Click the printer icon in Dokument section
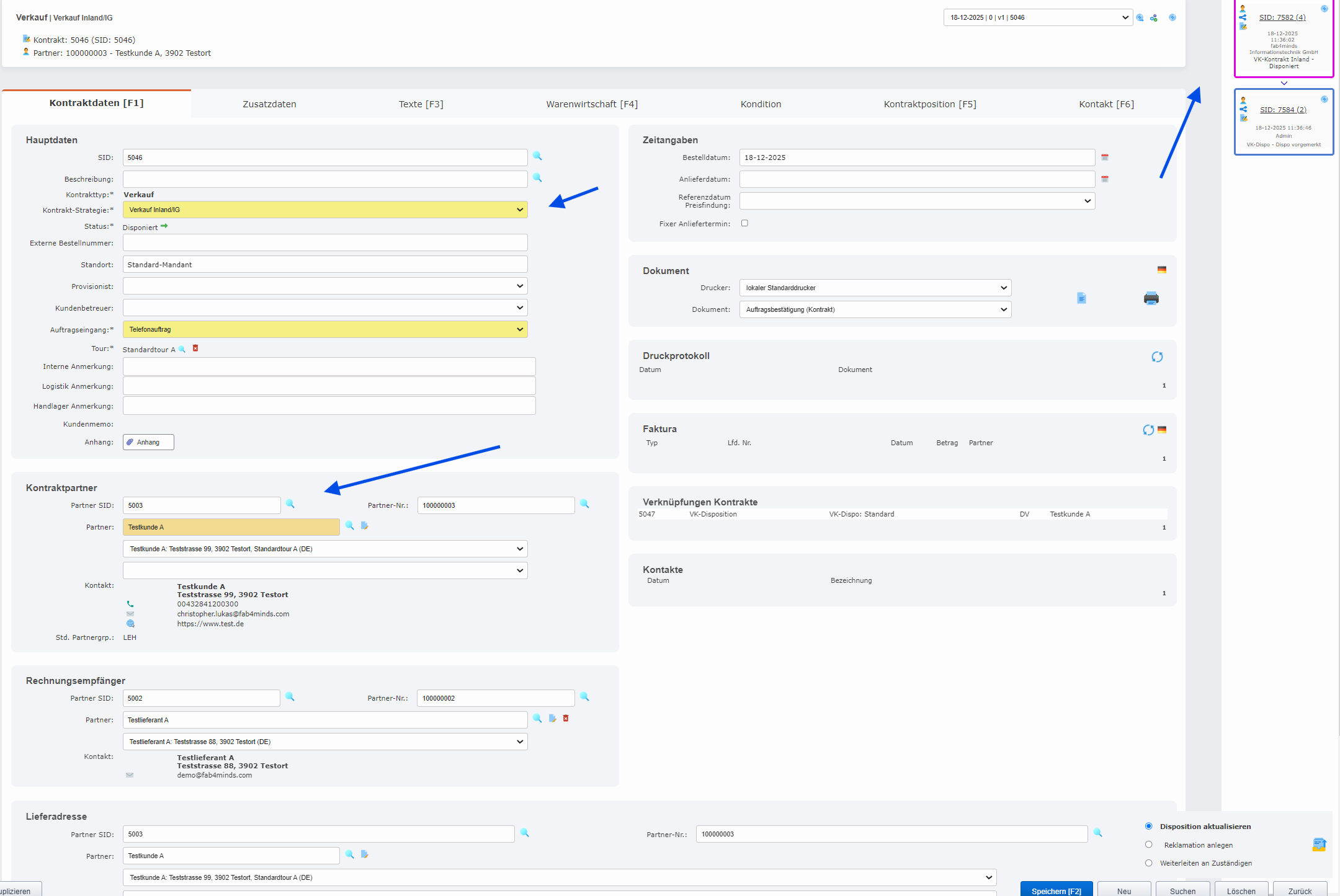 (1151, 298)
